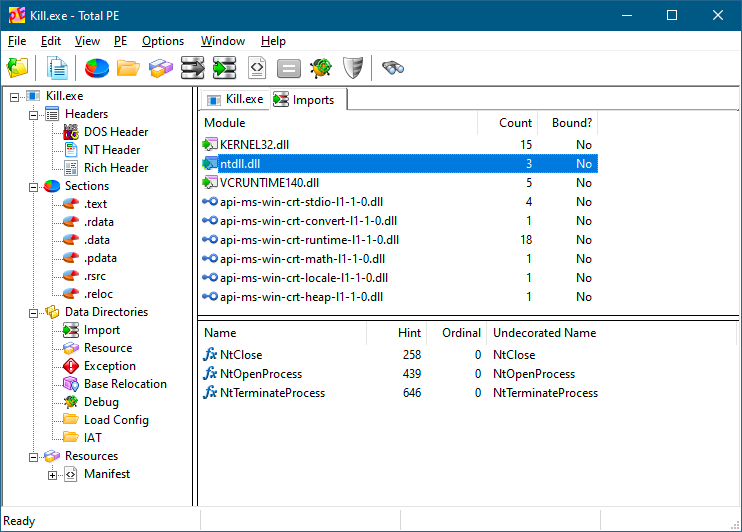This screenshot has width=742, height=532.
Task: Sort imports by Count column header
Action: click(x=515, y=123)
